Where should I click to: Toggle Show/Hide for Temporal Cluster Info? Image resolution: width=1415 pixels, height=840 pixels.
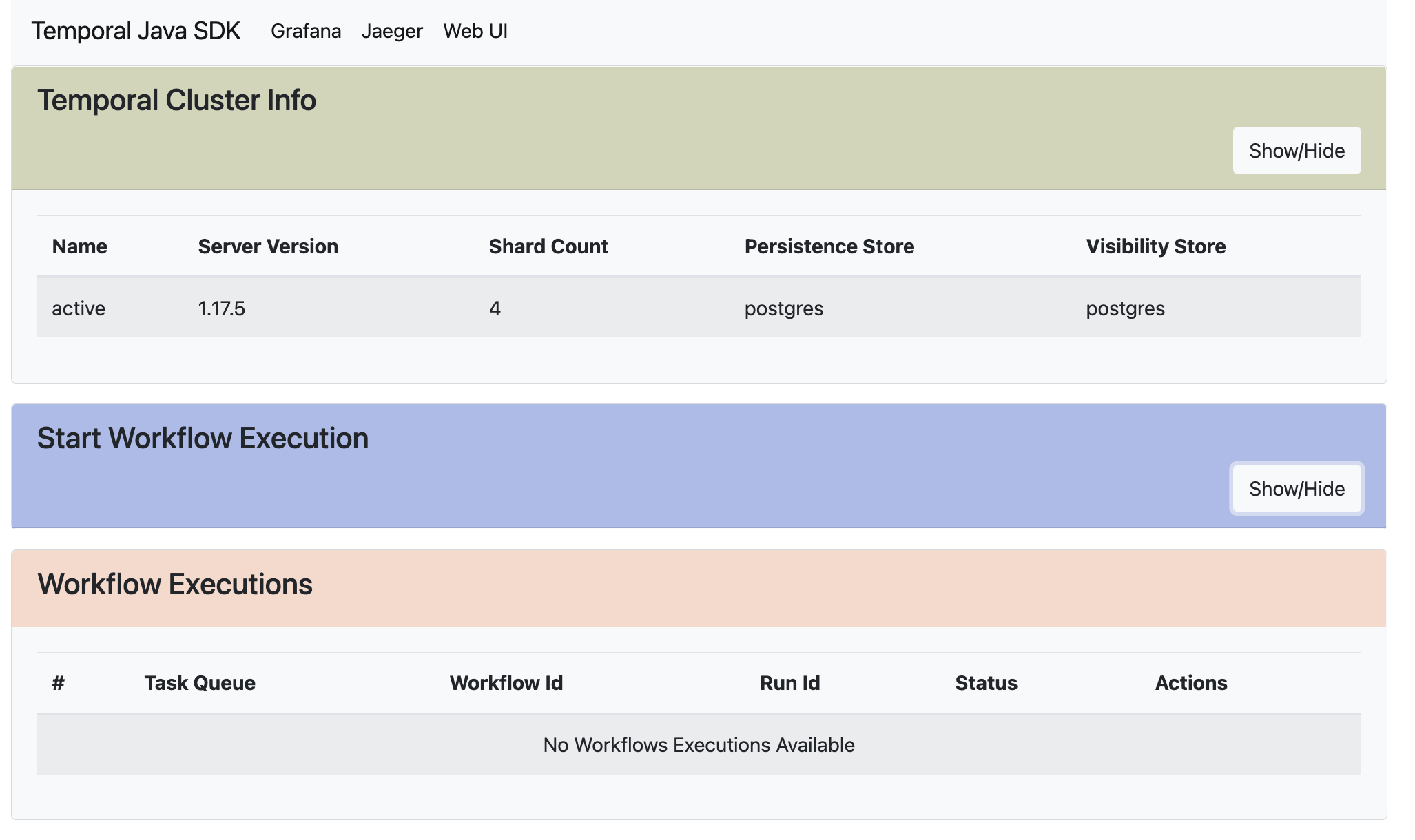(x=1297, y=151)
